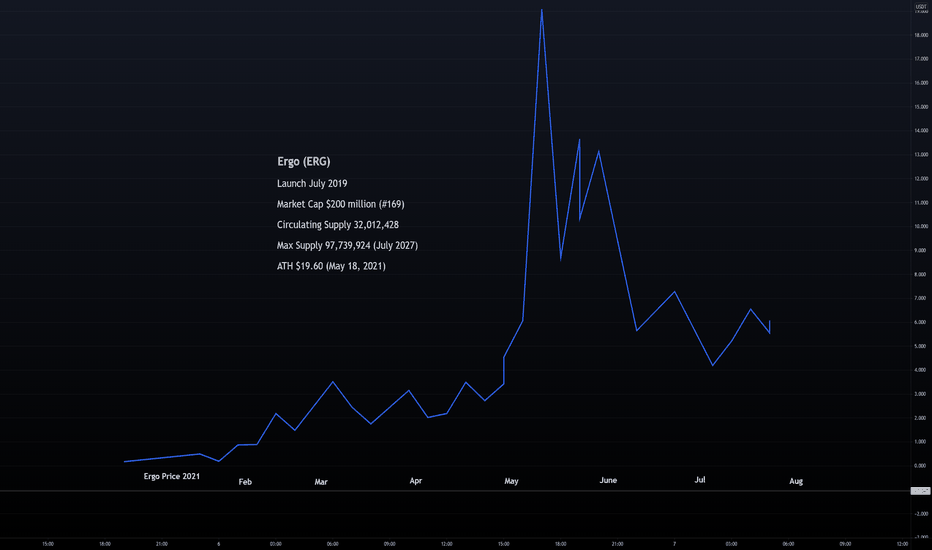Click the 'Aug' month label
This screenshot has height=550, width=932.
coord(796,482)
